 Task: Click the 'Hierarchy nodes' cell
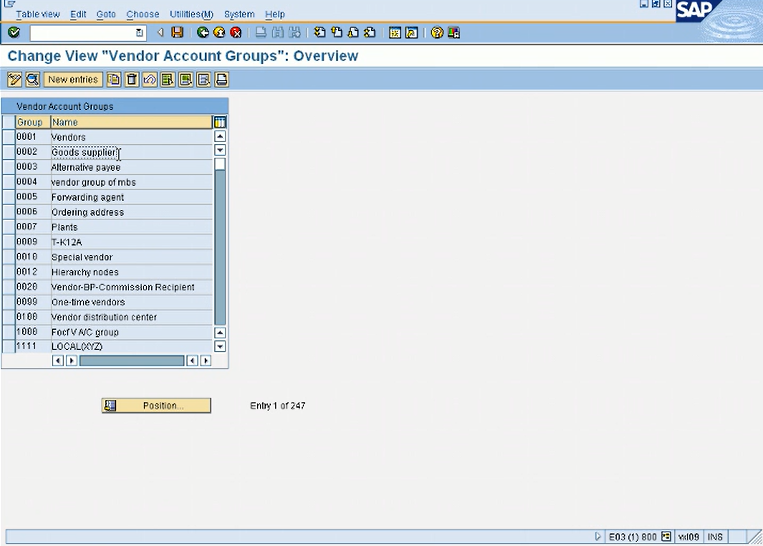pyautogui.click(x=131, y=272)
